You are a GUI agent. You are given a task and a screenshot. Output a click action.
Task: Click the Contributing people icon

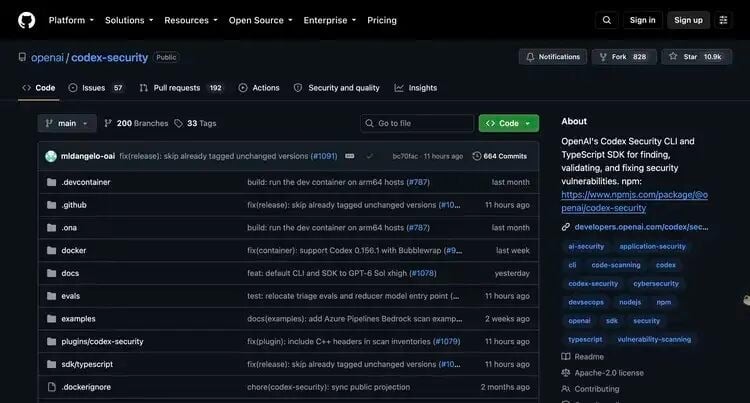coord(566,389)
